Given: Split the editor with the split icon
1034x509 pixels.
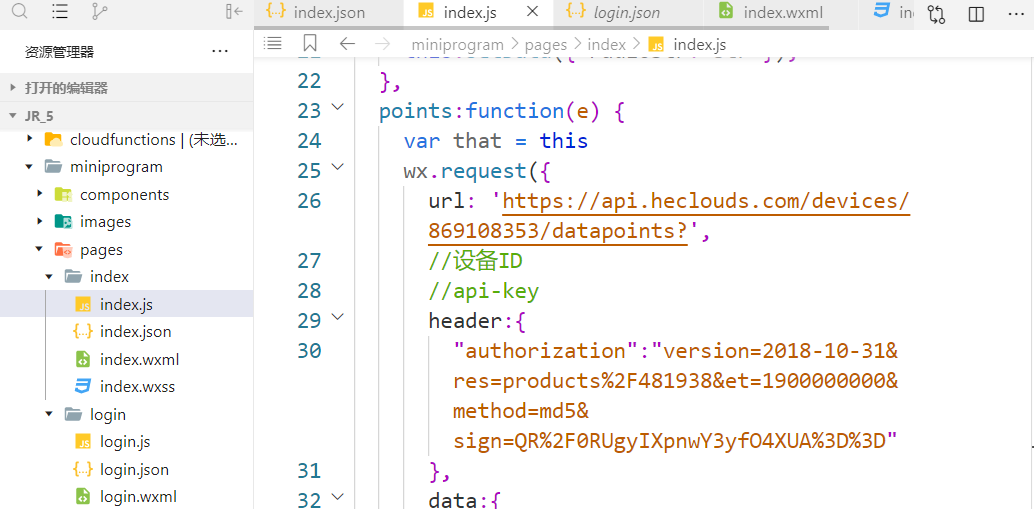Looking at the screenshot, I should point(976,14).
